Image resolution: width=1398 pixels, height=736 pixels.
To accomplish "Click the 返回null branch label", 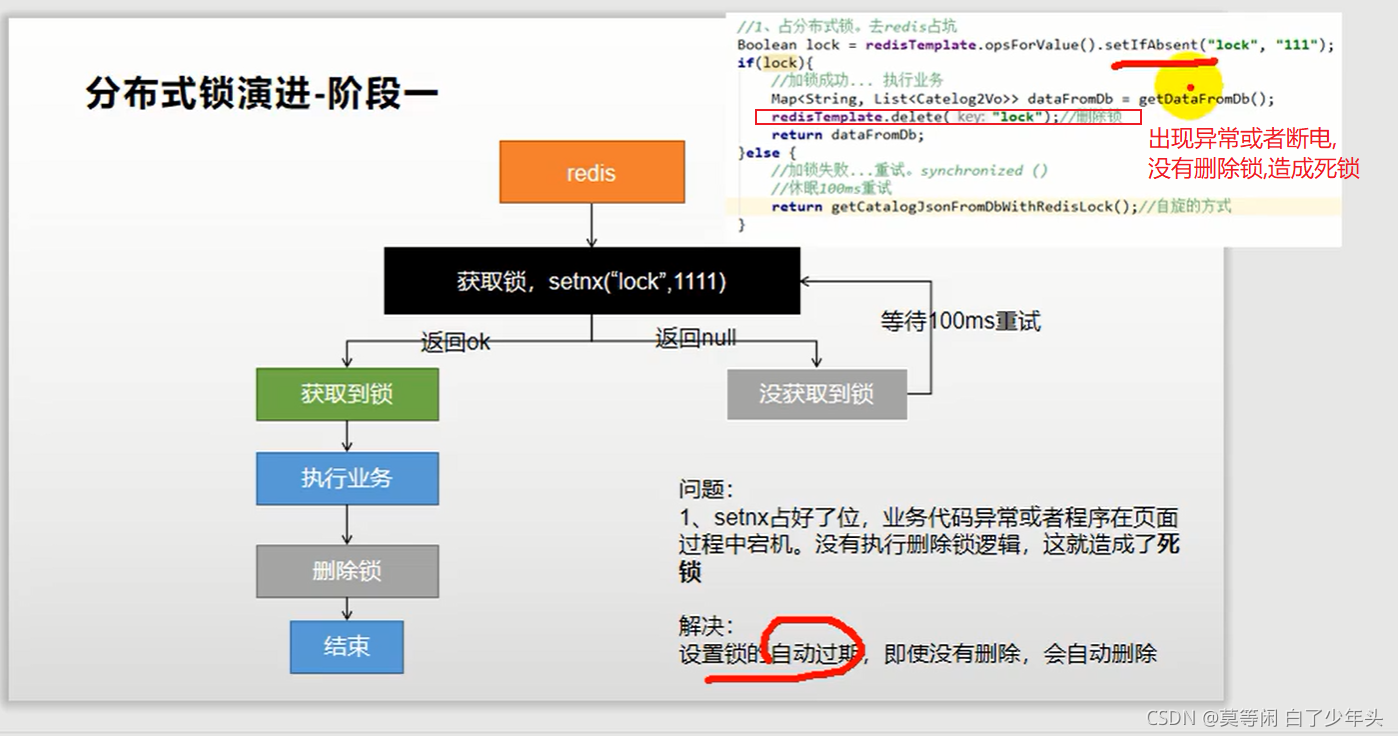I will pyautogui.click(x=697, y=339).
